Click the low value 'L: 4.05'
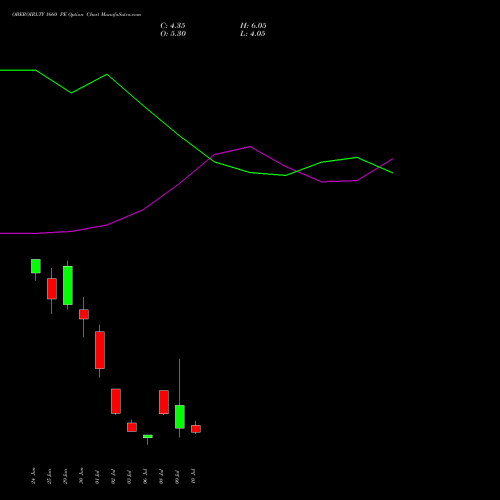Screen dimensions: 500x500 point(253,34)
